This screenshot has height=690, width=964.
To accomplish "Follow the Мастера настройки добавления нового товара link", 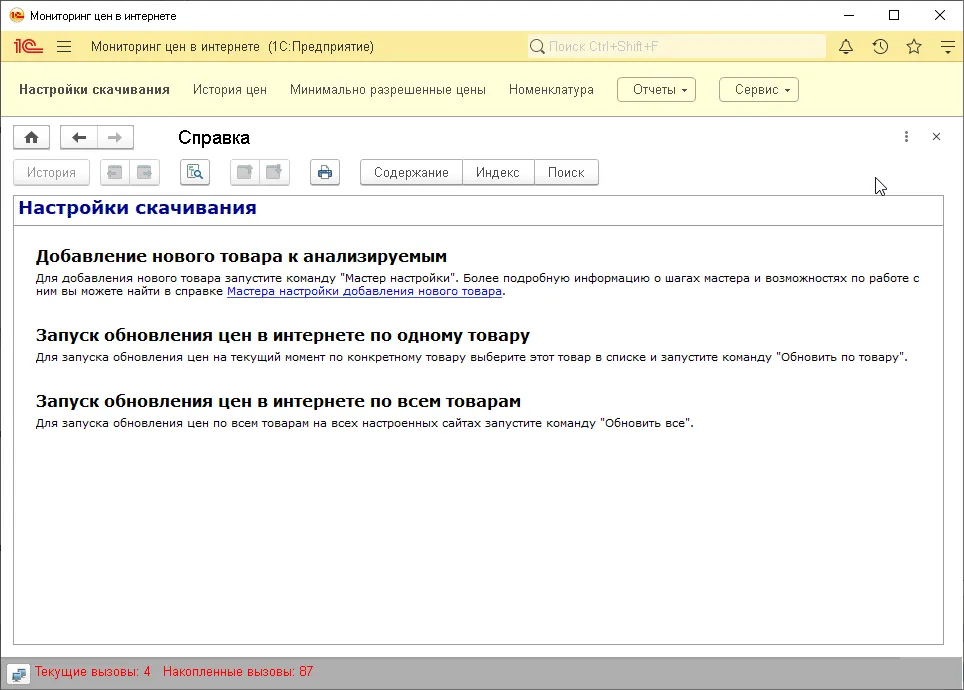I will pyautogui.click(x=364, y=292).
